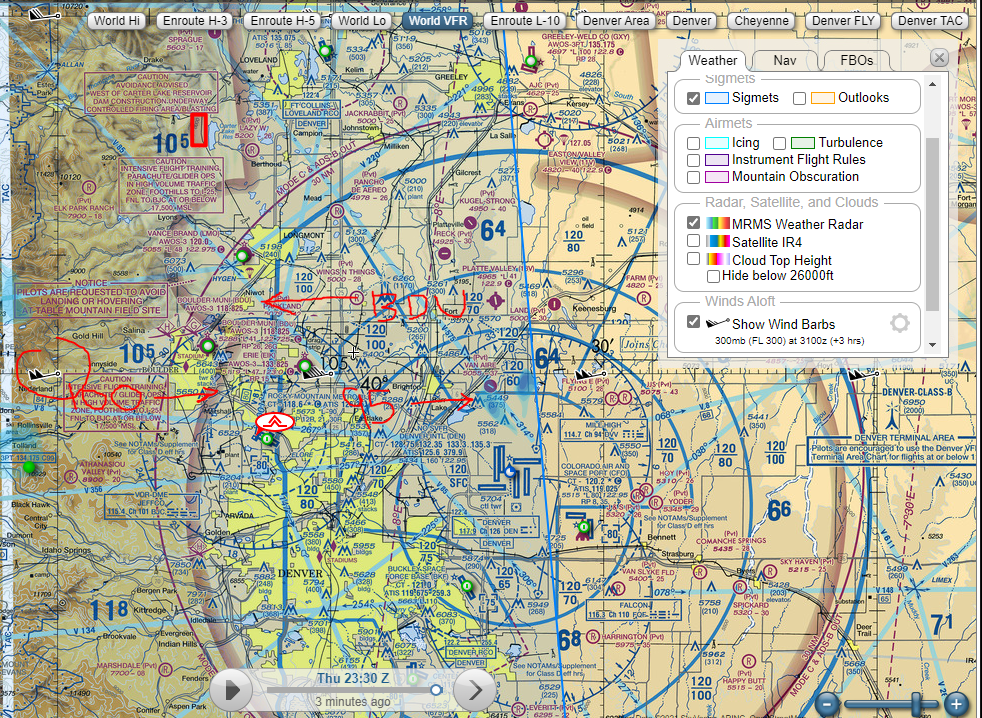Check Hide below 26000ft option
982x718 pixels.
[713, 276]
